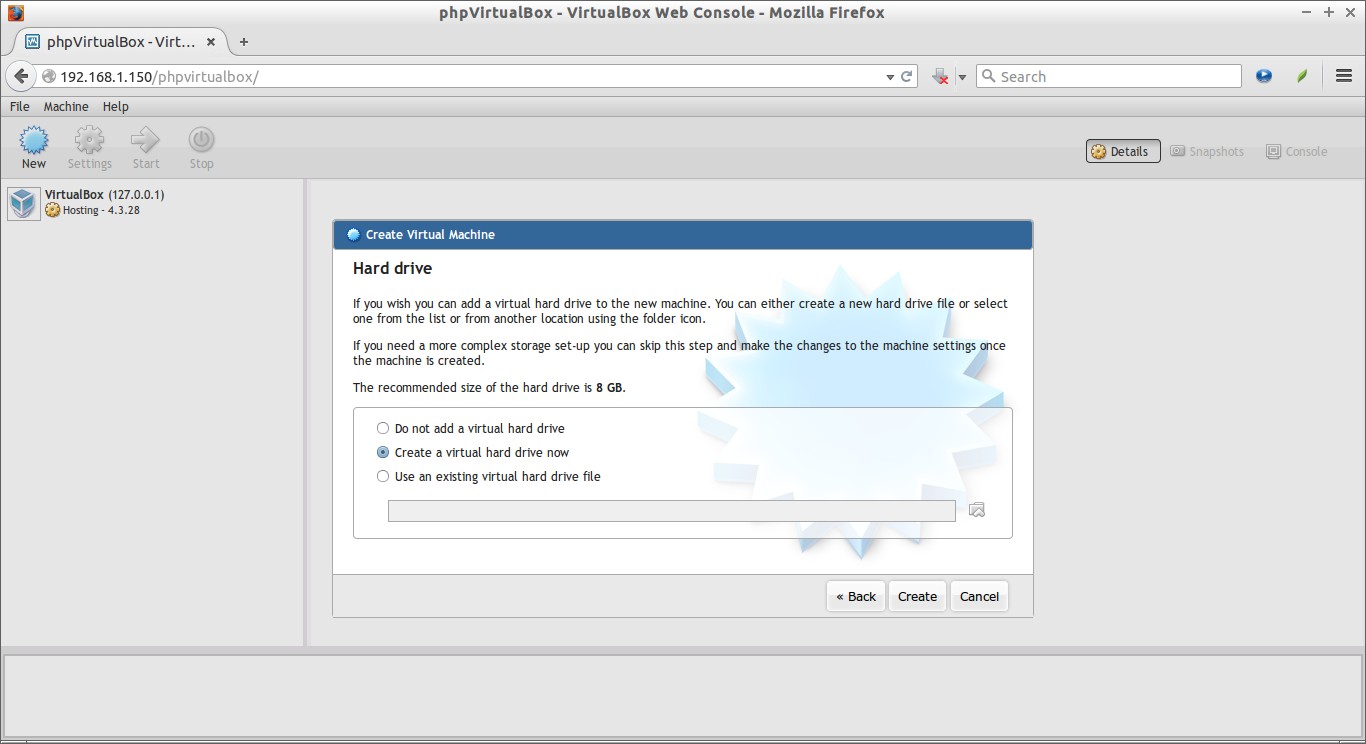Cancel the Create Virtual Machine wizard
Screen dimensions: 1366x744
(979, 596)
